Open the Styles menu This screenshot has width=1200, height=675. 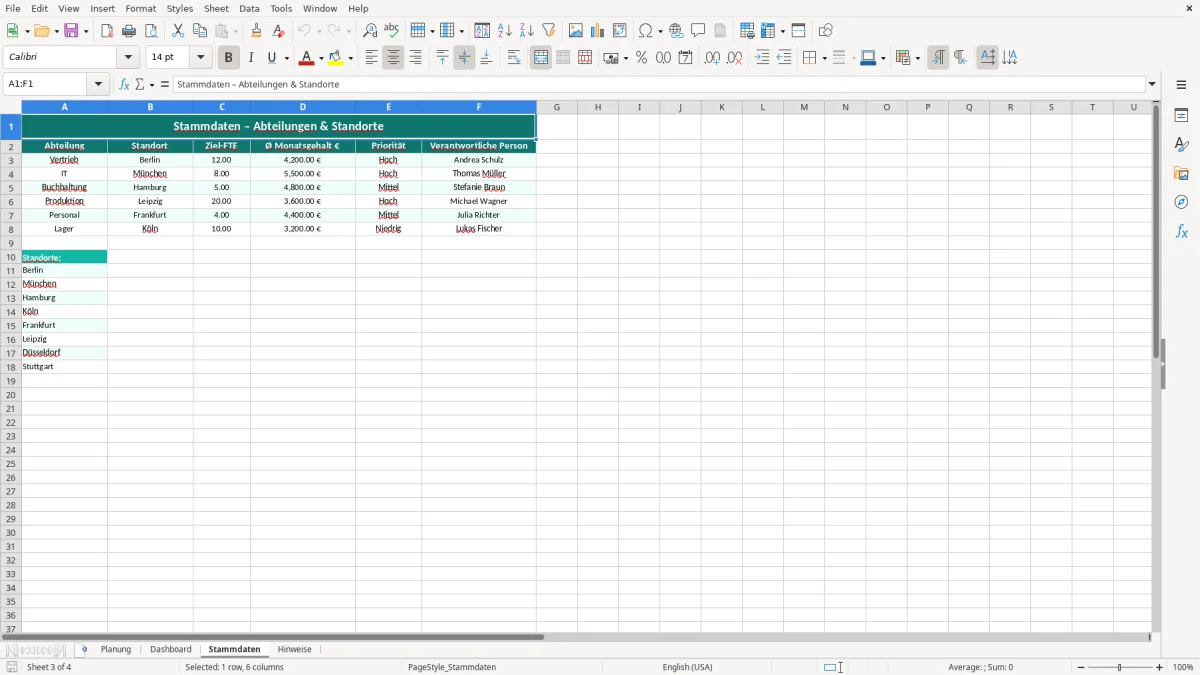(180, 8)
